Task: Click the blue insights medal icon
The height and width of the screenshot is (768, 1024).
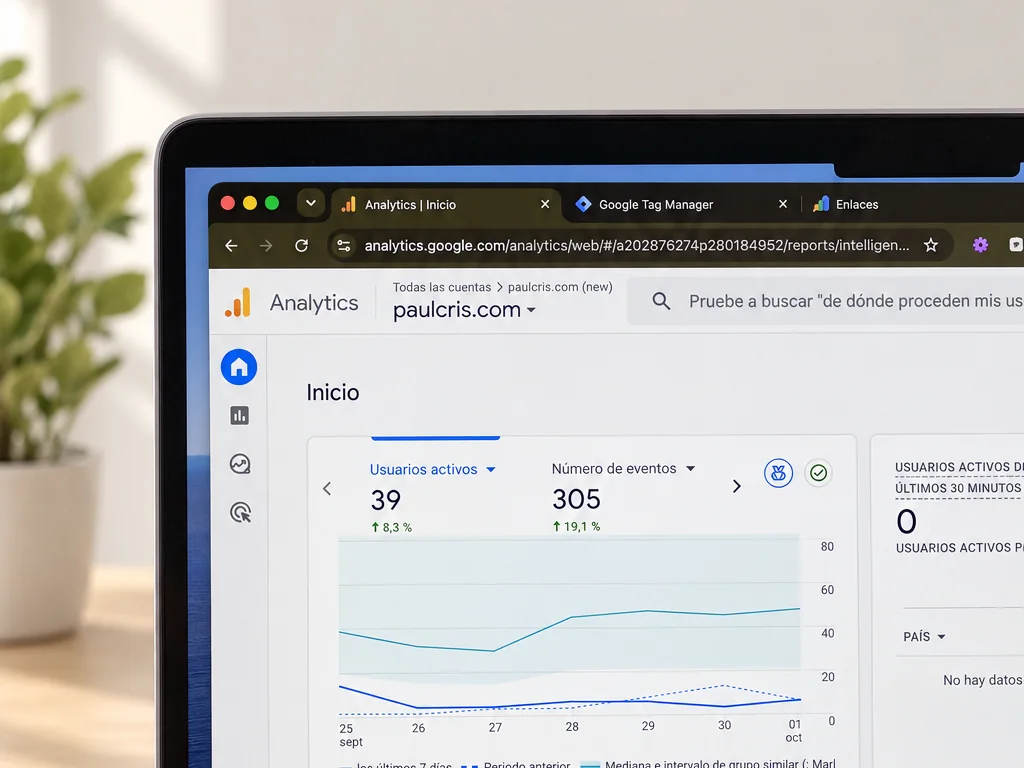Action: [778, 473]
